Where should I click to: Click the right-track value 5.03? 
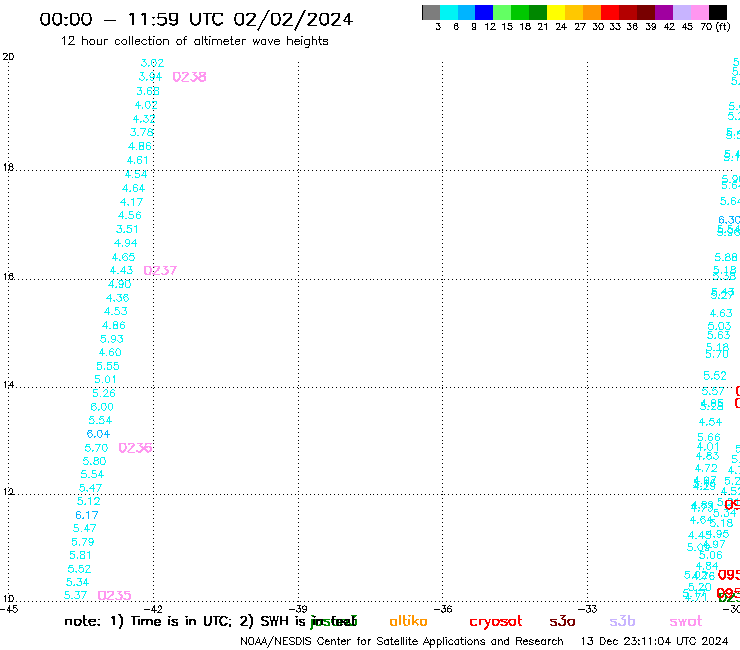pyautogui.click(x=719, y=326)
